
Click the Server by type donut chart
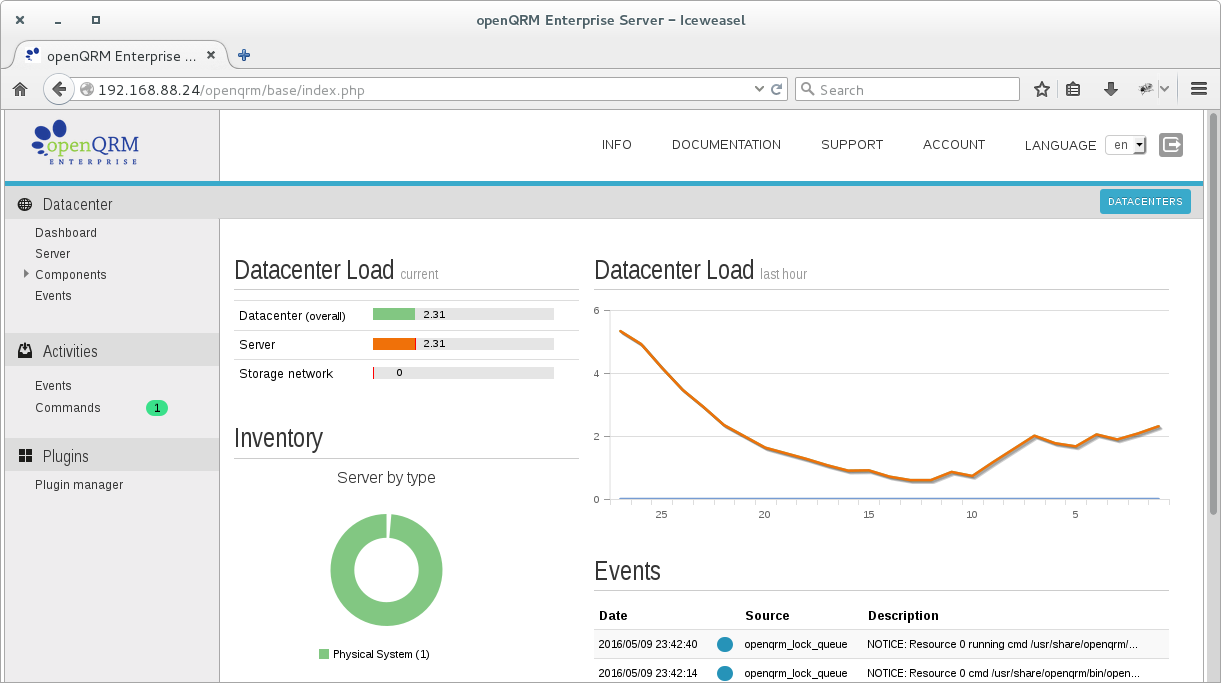coord(386,570)
